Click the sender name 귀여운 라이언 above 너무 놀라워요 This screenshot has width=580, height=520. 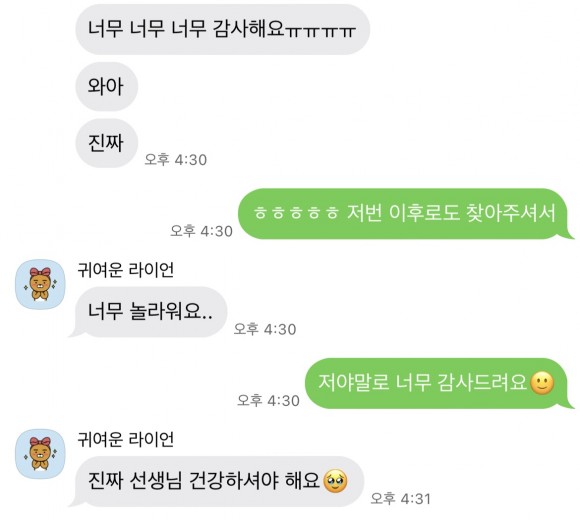coord(125,270)
